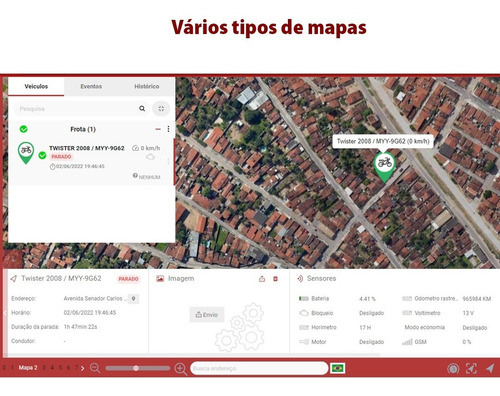Click the Bloqueio sensor icon
This screenshot has width=500, height=396.
[x=304, y=313]
